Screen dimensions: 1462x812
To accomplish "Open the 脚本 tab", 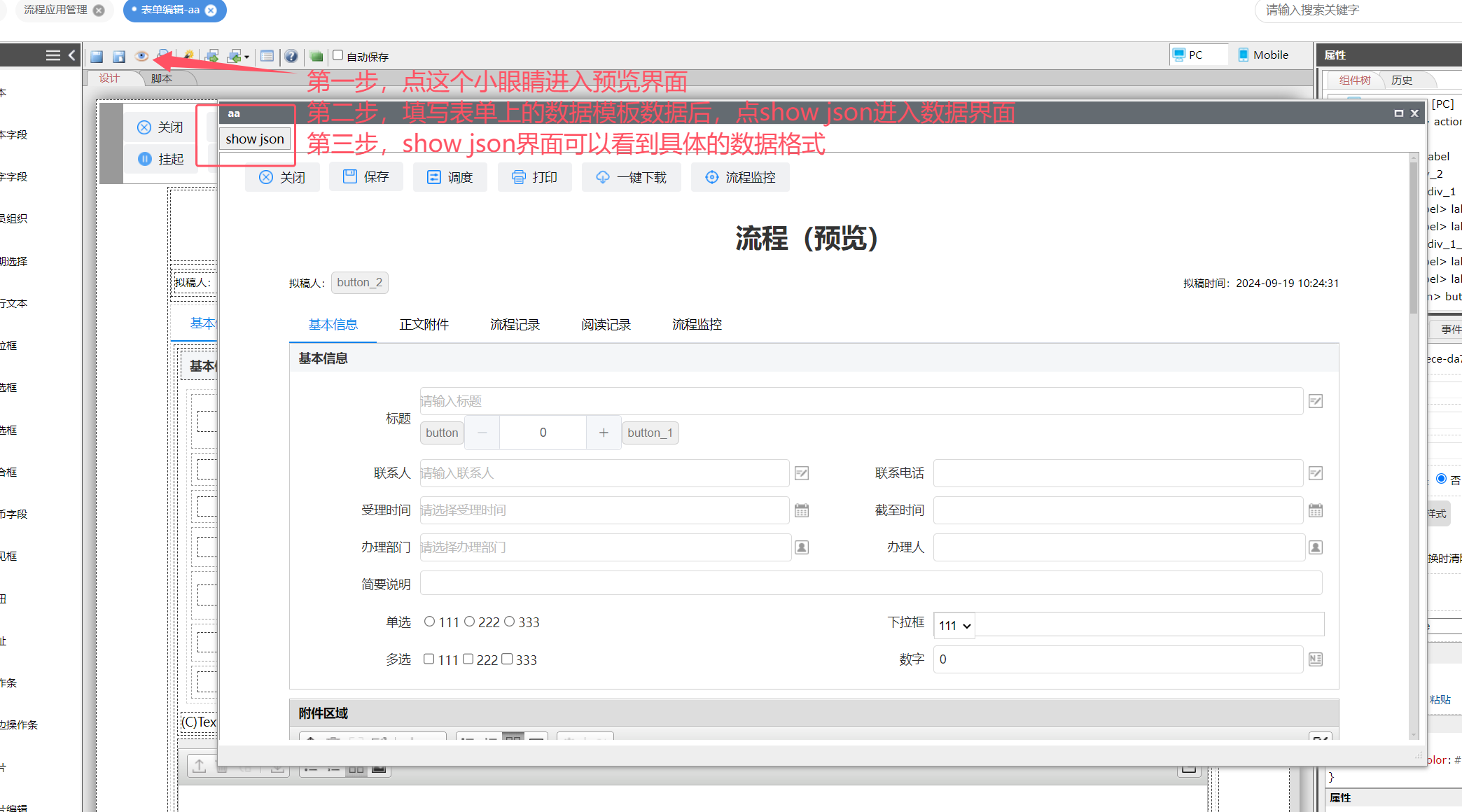I will (x=161, y=78).
